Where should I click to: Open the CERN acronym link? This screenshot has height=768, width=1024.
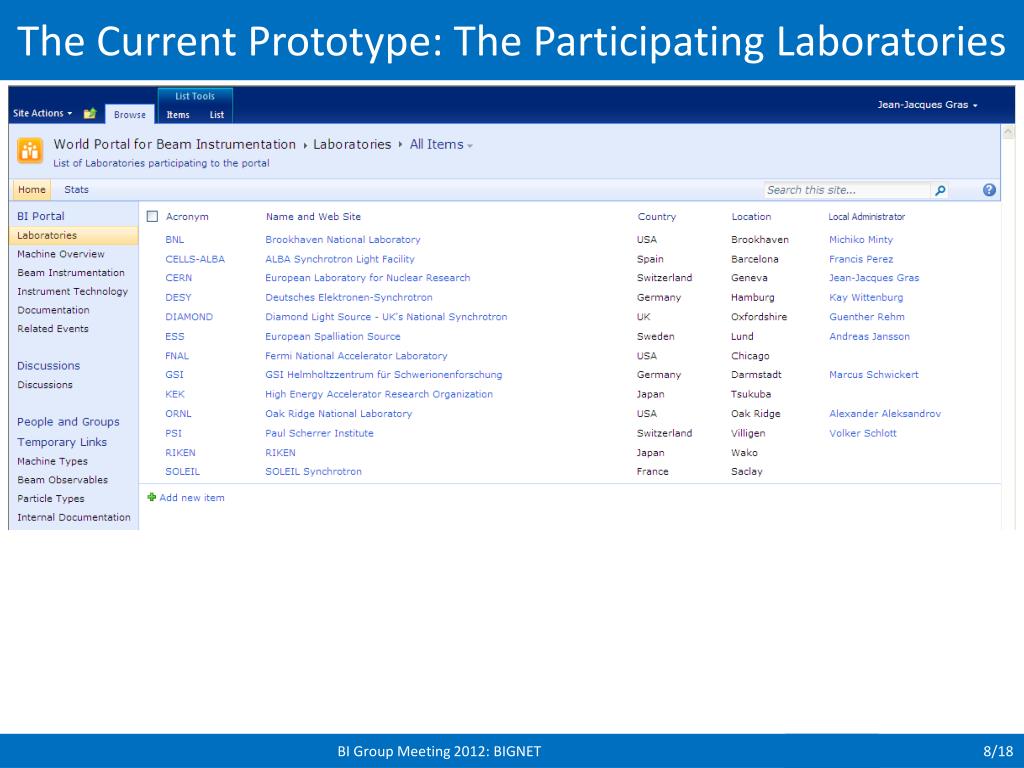click(x=178, y=278)
